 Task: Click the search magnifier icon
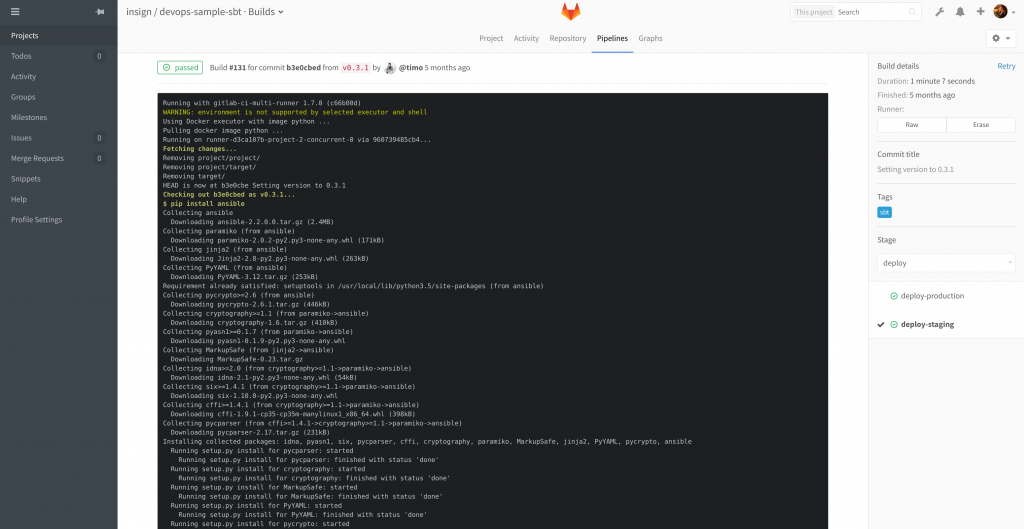(x=912, y=12)
